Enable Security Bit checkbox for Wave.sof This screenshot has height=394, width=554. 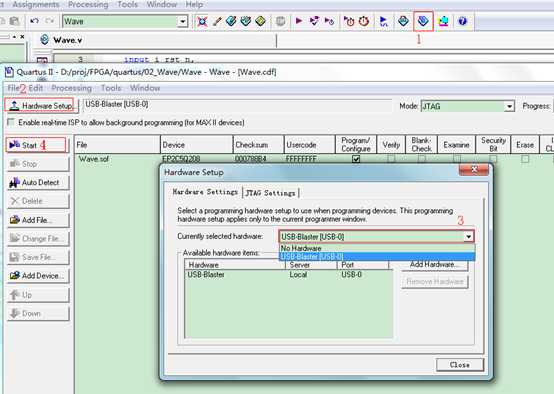click(x=493, y=159)
